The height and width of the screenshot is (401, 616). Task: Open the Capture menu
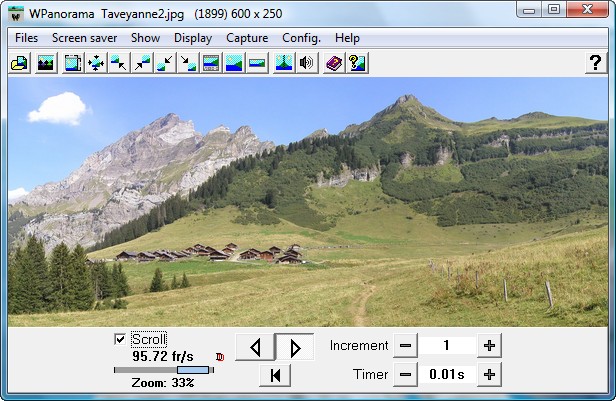[x=247, y=38]
